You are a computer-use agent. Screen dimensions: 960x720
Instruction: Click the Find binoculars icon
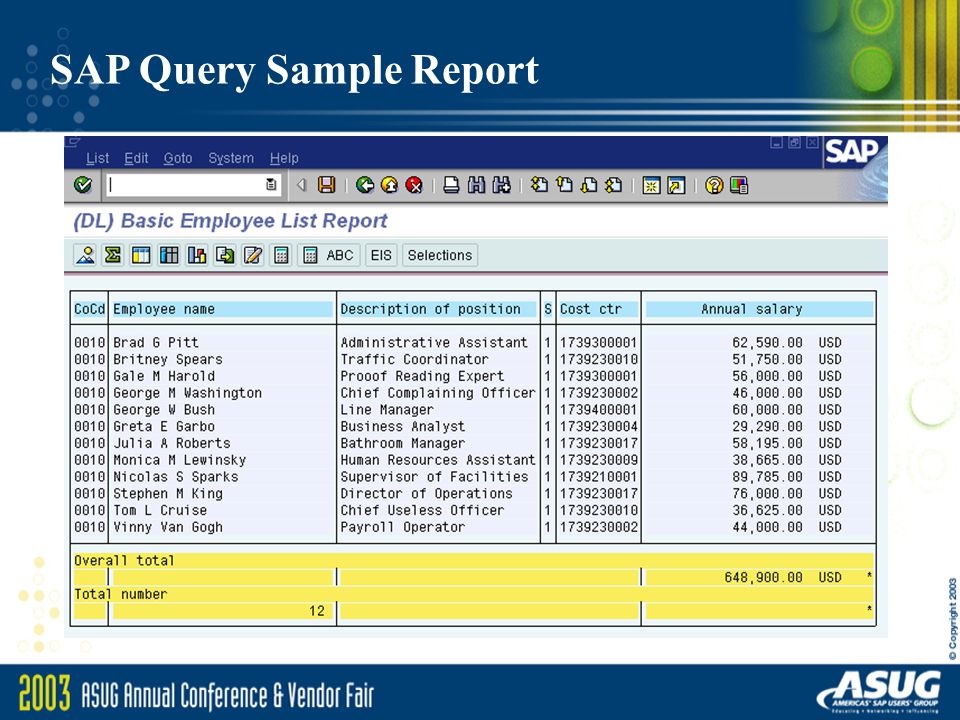[x=476, y=185]
